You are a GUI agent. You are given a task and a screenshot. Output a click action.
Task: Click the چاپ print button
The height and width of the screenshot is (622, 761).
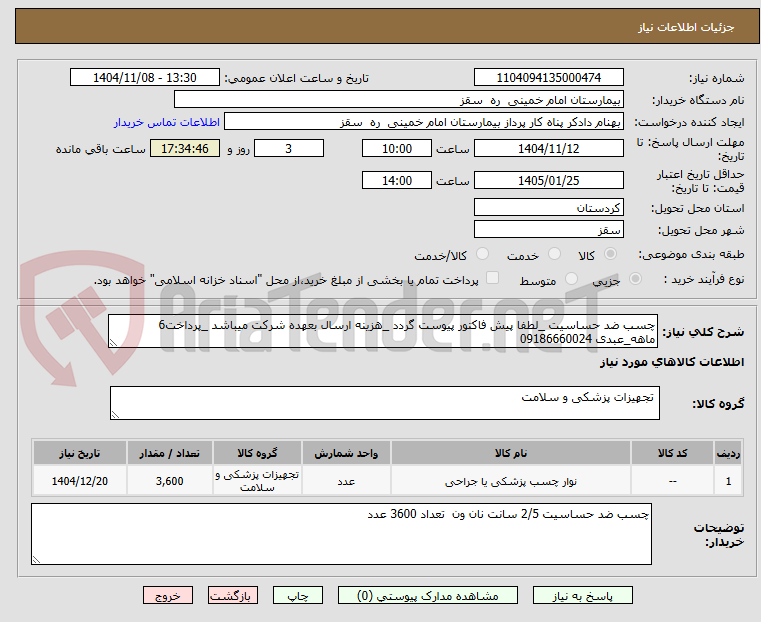click(298, 595)
